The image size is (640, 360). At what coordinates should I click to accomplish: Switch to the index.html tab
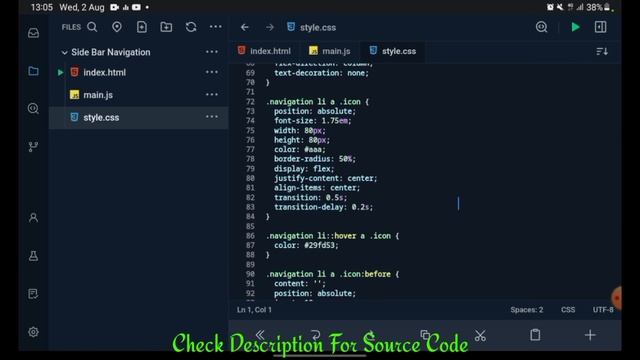pos(265,51)
